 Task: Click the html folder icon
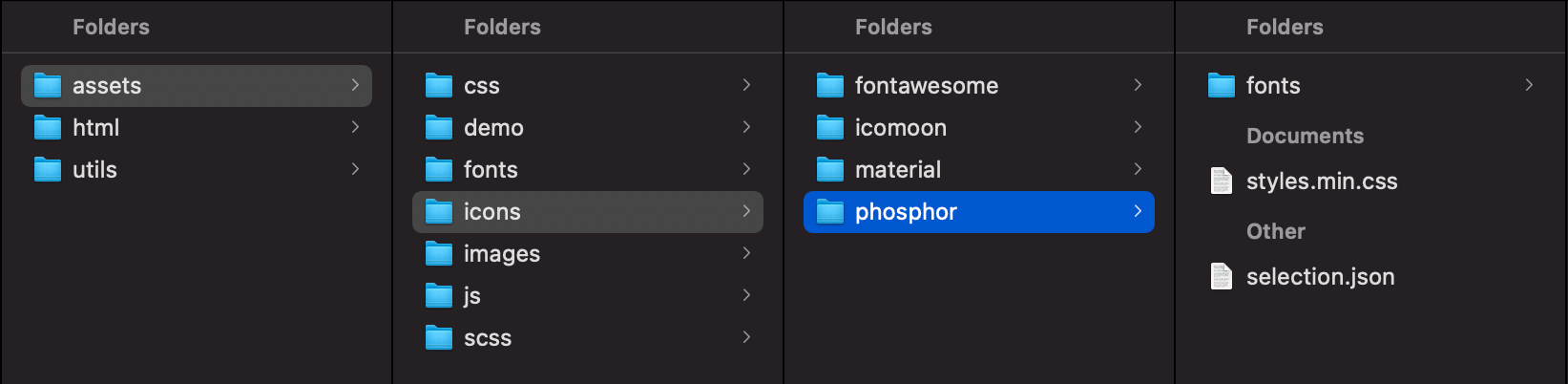coord(48,128)
